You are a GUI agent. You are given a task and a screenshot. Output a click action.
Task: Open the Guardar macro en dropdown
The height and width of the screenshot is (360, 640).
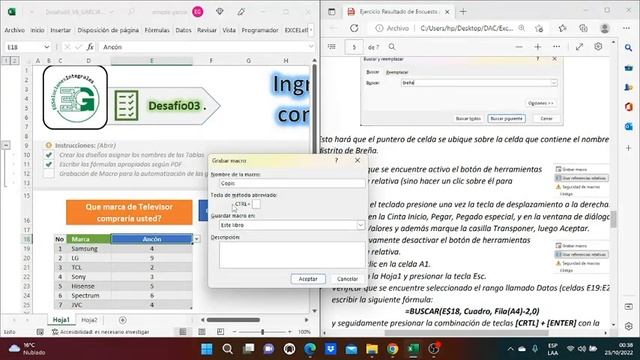coord(360,225)
